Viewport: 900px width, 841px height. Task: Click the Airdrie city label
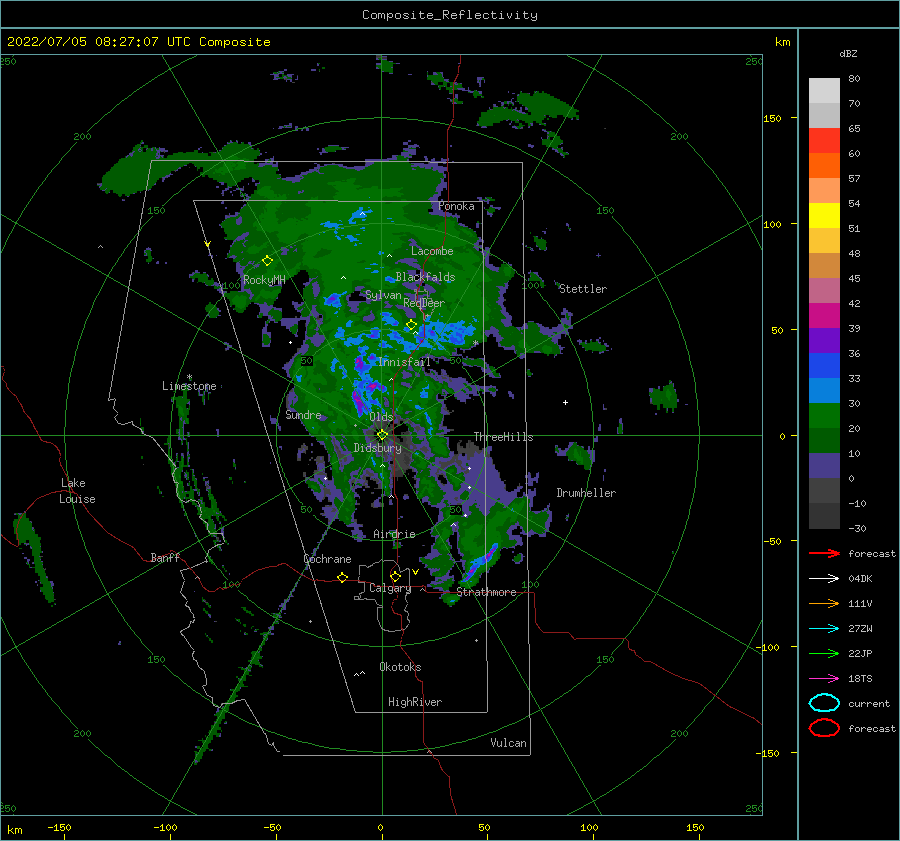point(394,534)
